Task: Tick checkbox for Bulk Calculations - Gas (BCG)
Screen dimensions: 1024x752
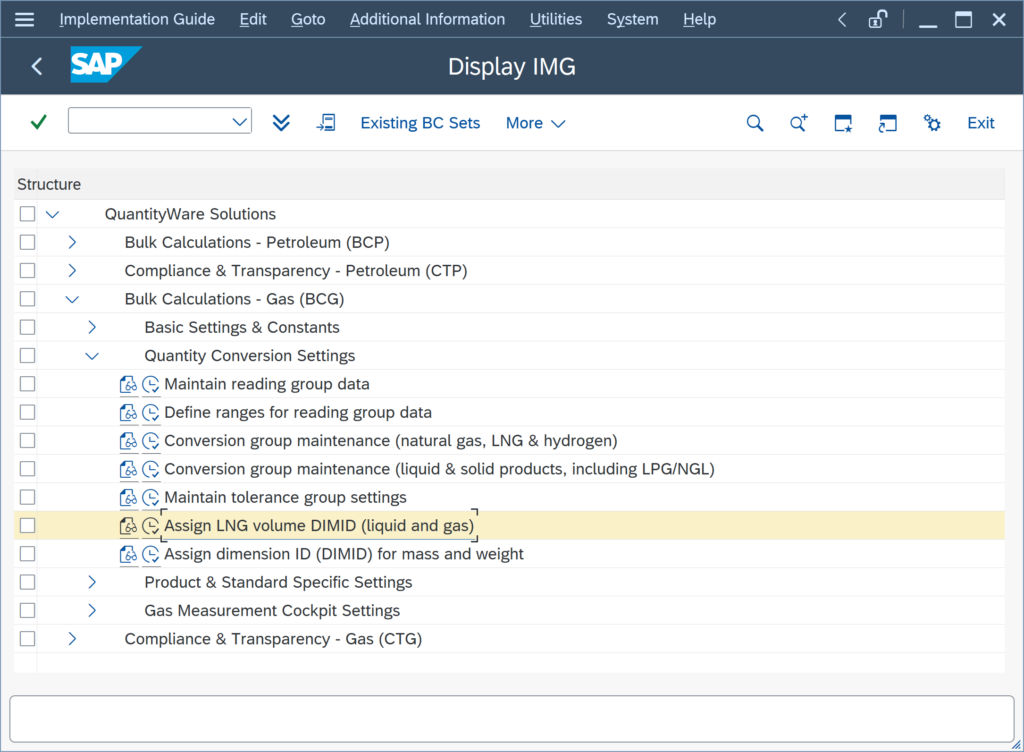Action: click(x=27, y=299)
